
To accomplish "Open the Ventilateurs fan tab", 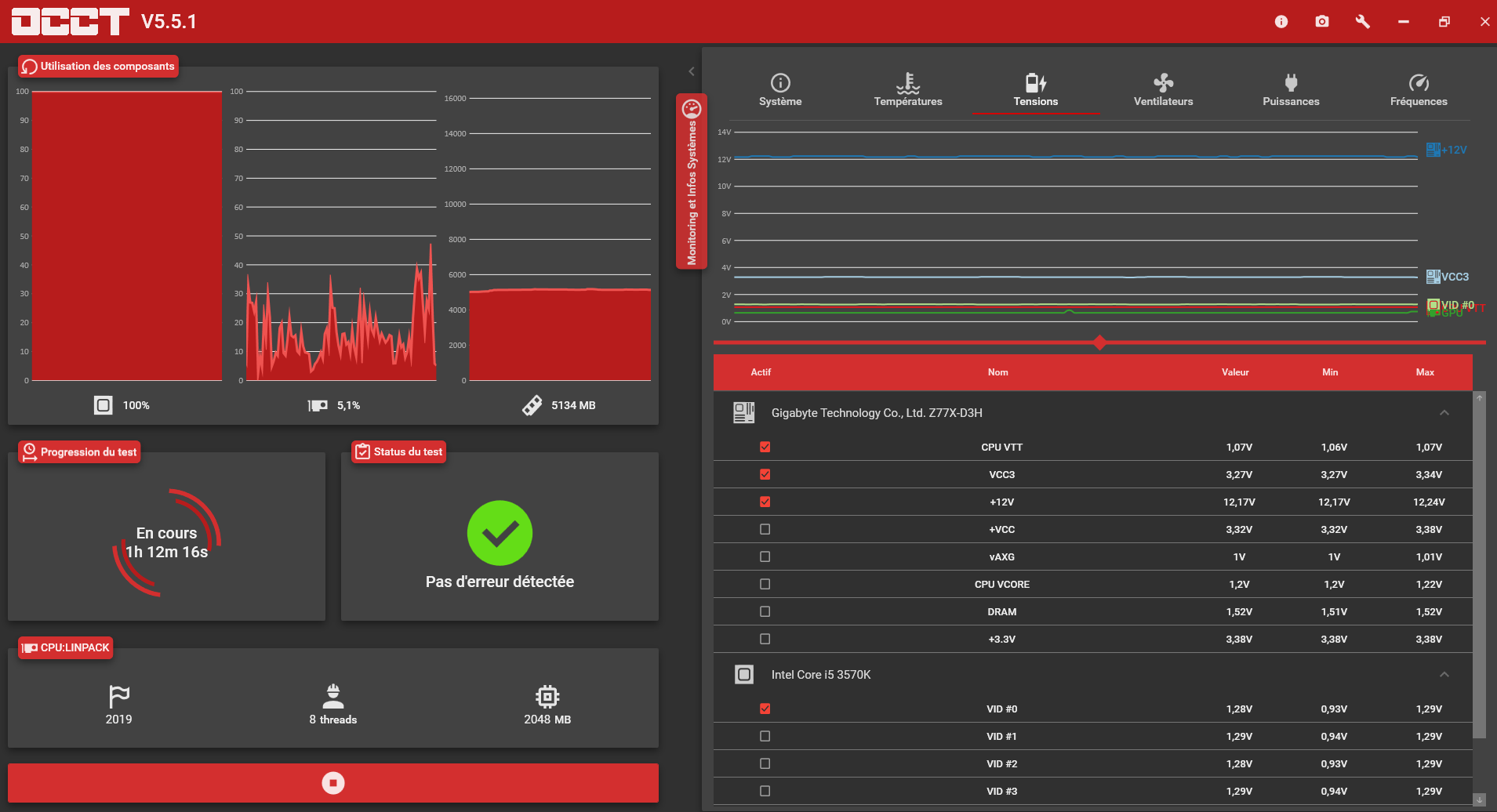I will [x=1164, y=90].
